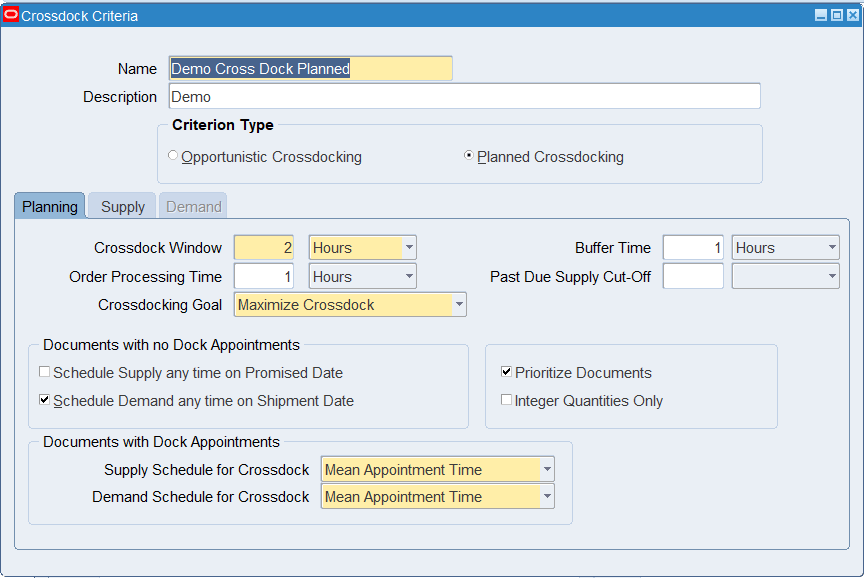The height and width of the screenshot is (578, 864).
Task: Click the Past Due Supply Cut-Off field
Action: (693, 277)
